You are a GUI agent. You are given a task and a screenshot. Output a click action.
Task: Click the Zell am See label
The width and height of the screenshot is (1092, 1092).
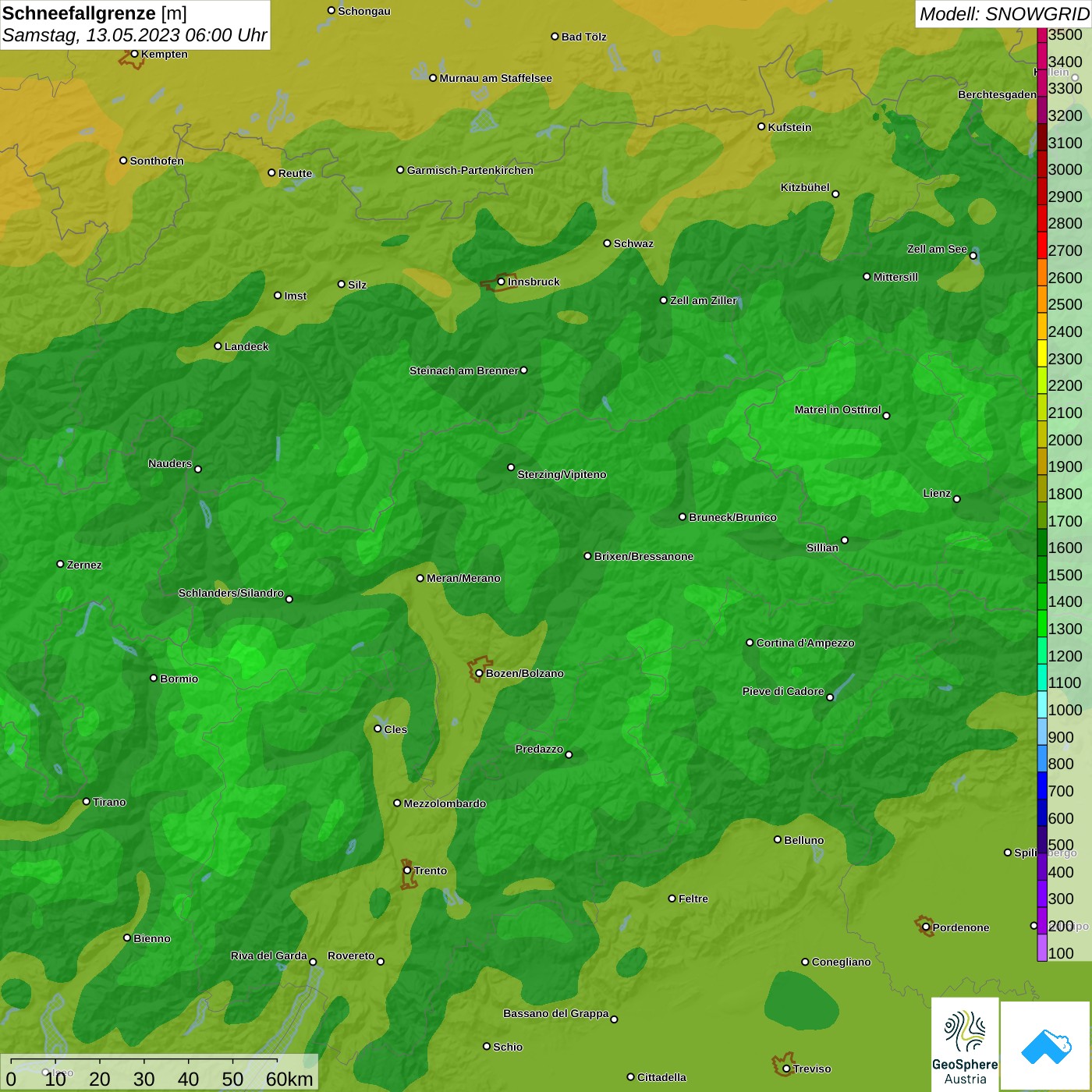[937, 249]
